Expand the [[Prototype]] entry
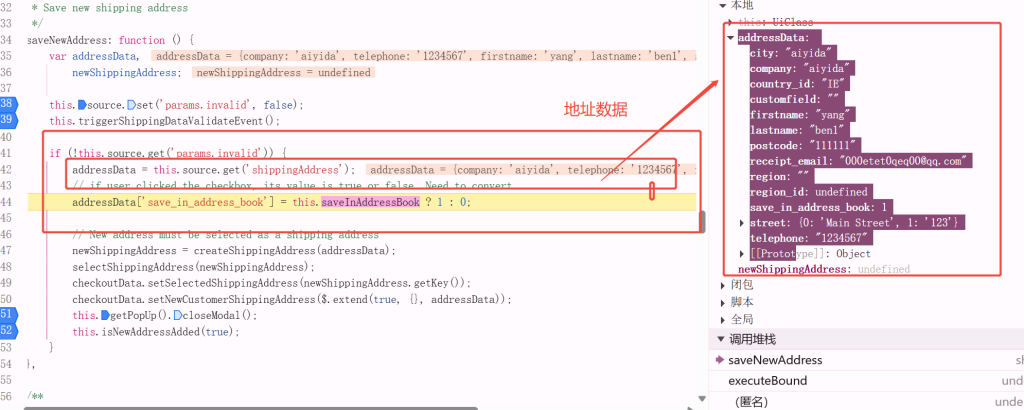The image size is (1024, 410). [743, 253]
